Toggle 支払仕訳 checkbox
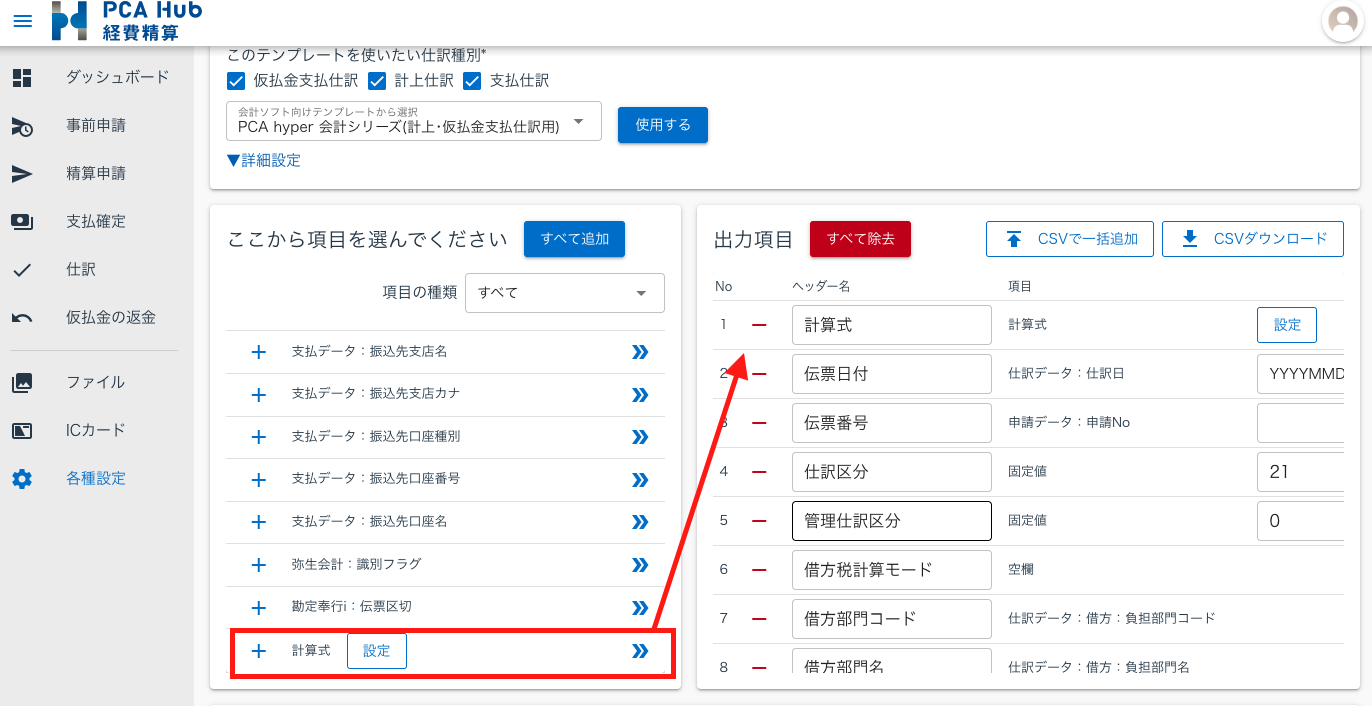The image size is (1372, 706). (x=472, y=80)
